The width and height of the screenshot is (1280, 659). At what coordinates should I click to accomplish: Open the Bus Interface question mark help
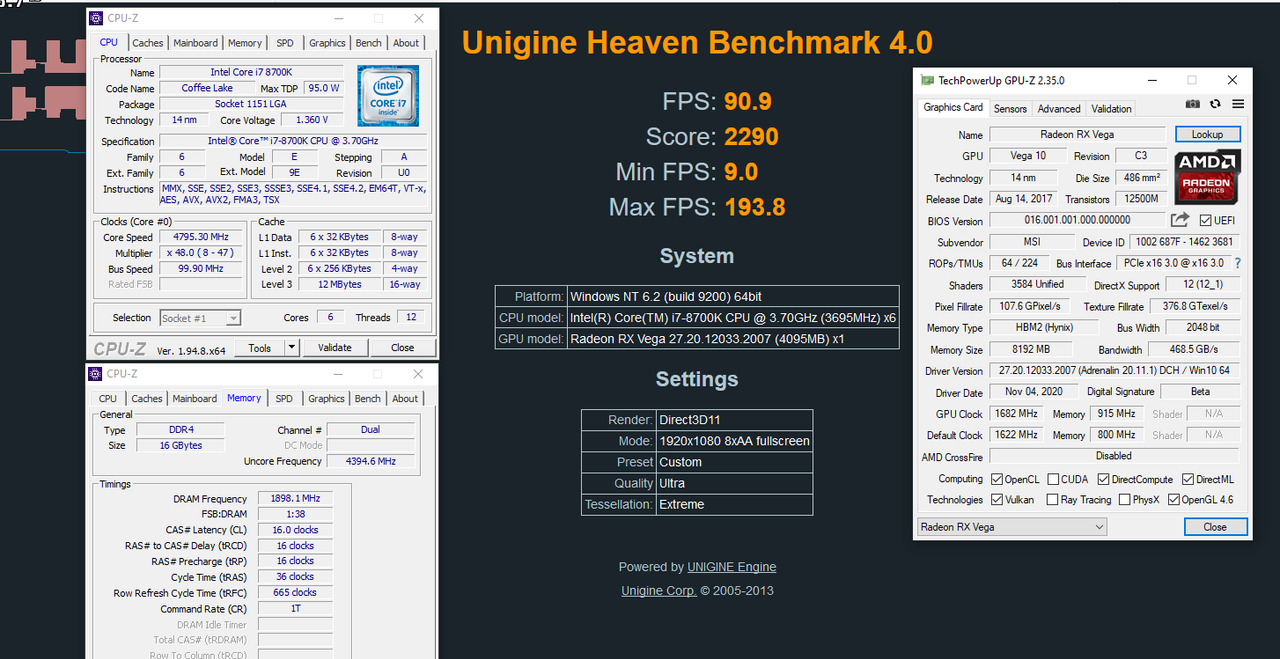pos(1238,263)
